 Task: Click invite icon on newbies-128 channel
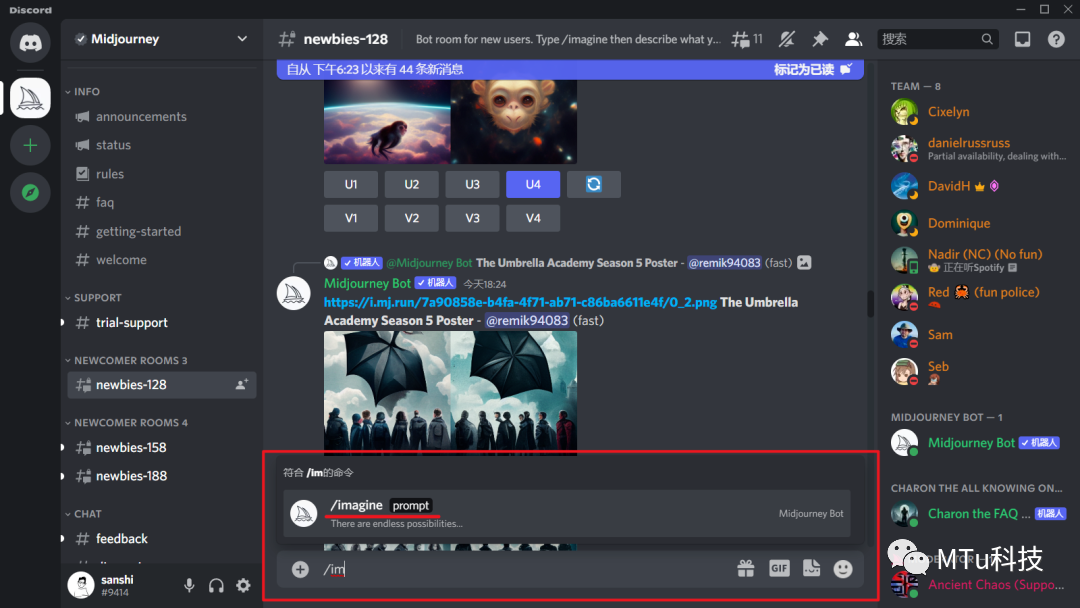[242, 384]
